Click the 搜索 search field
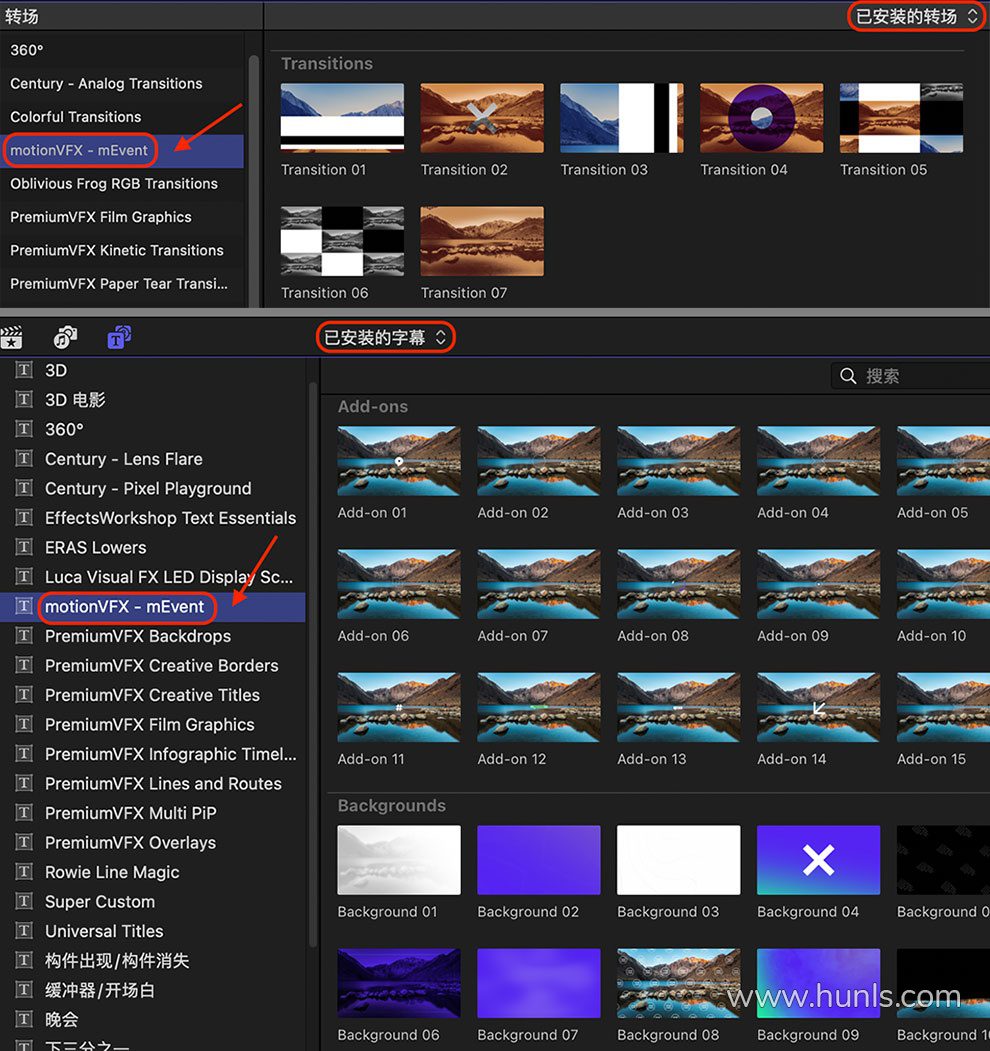This screenshot has width=990, height=1051. tap(910, 376)
